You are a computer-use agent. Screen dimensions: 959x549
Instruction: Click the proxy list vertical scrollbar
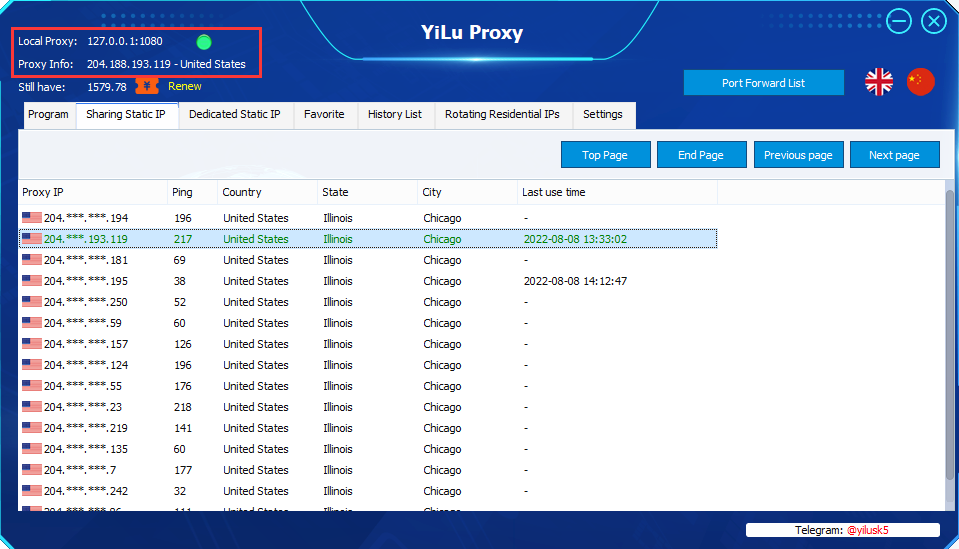click(949, 333)
